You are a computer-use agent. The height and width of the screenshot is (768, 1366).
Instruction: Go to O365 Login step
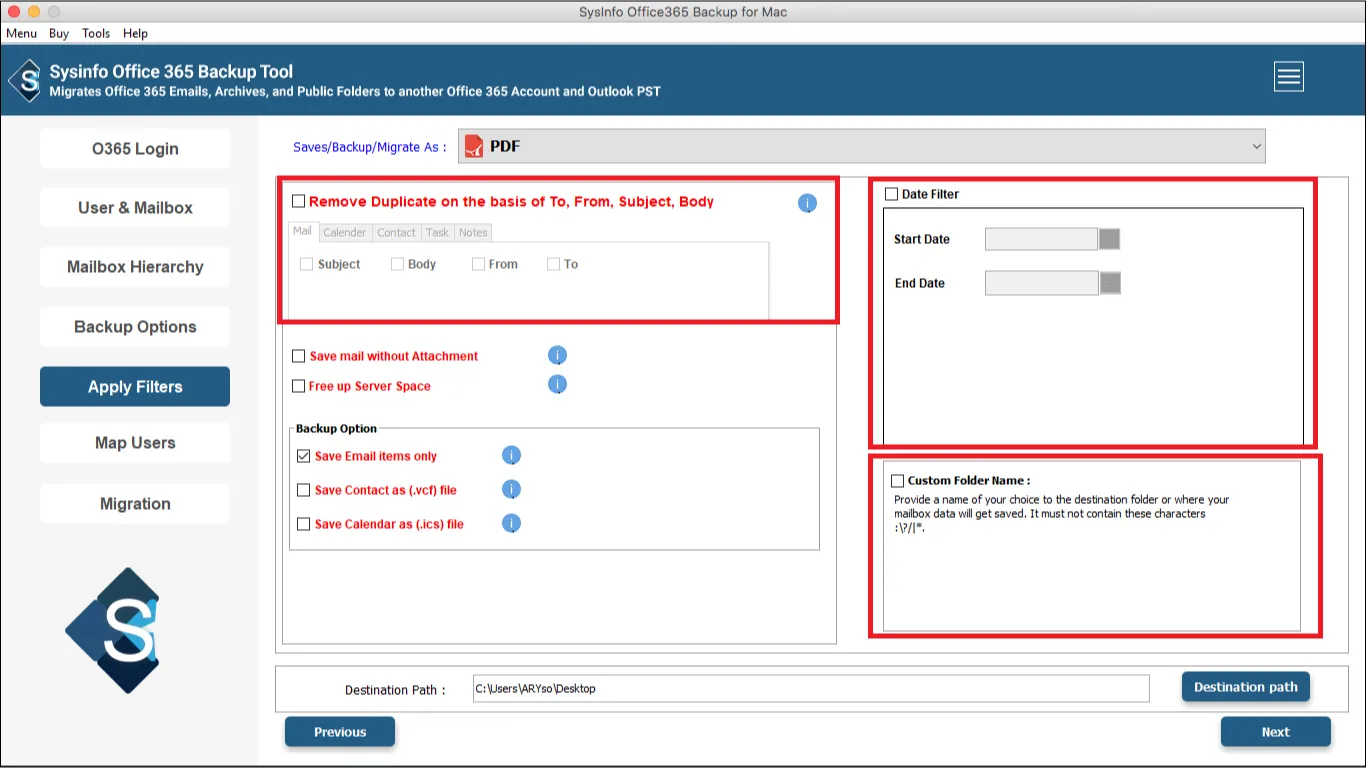point(135,149)
